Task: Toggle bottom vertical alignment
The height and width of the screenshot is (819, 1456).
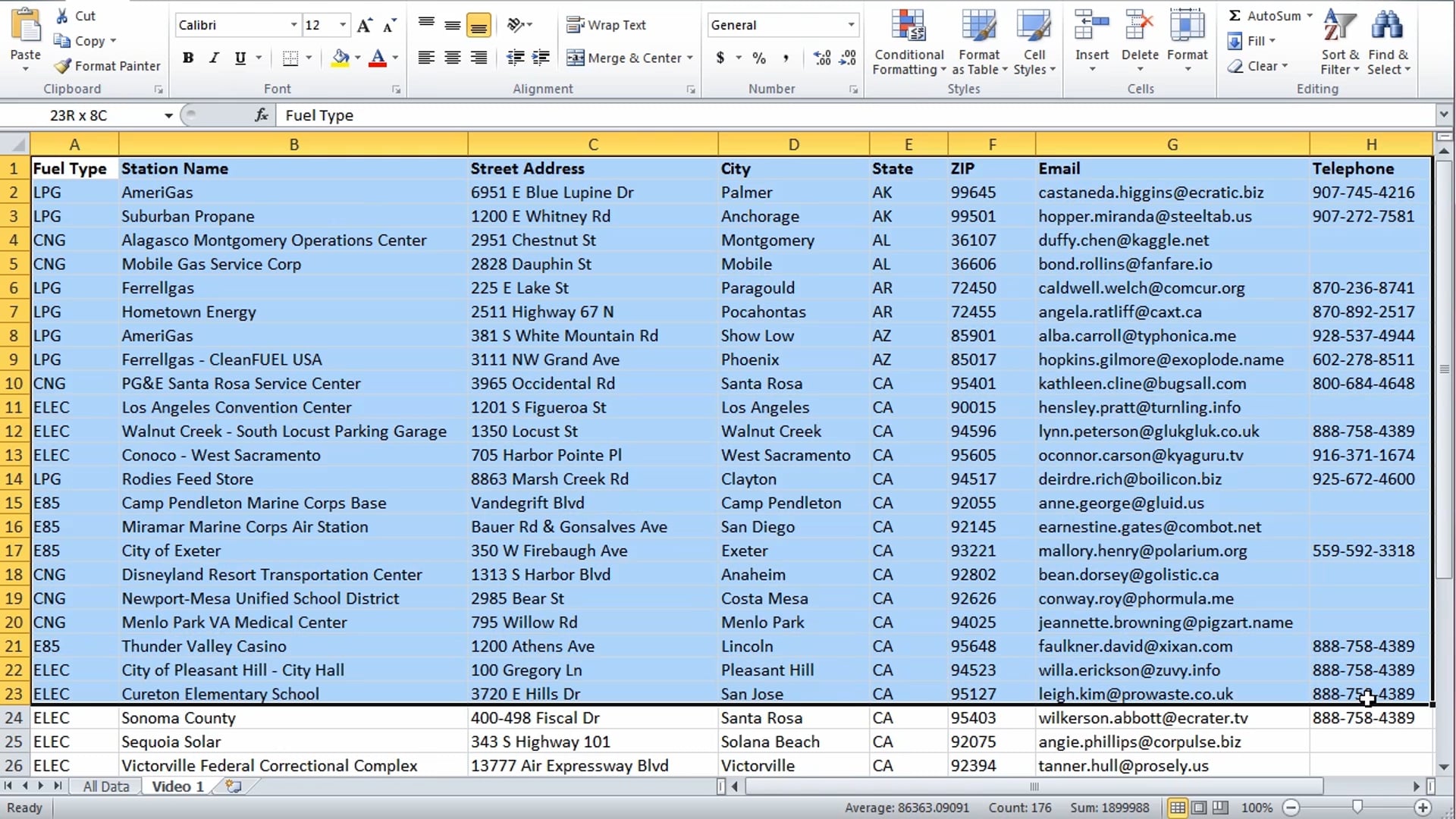Action: (479, 26)
